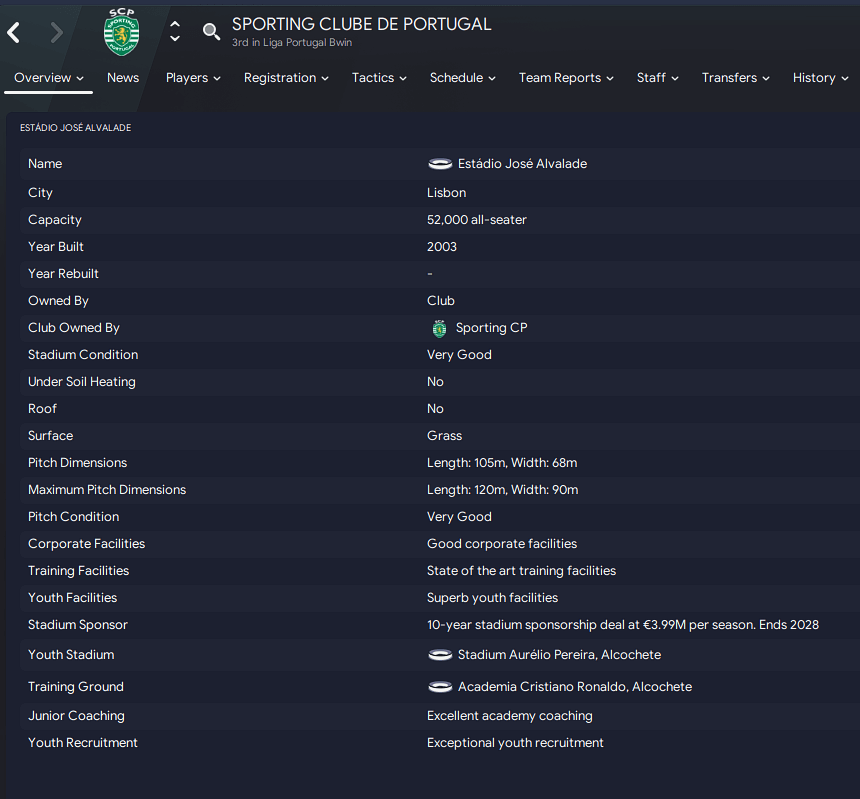Click the stadium icon beside Estádio José Alvalade
Screen dimensions: 860x799
pyautogui.click(x=440, y=164)
